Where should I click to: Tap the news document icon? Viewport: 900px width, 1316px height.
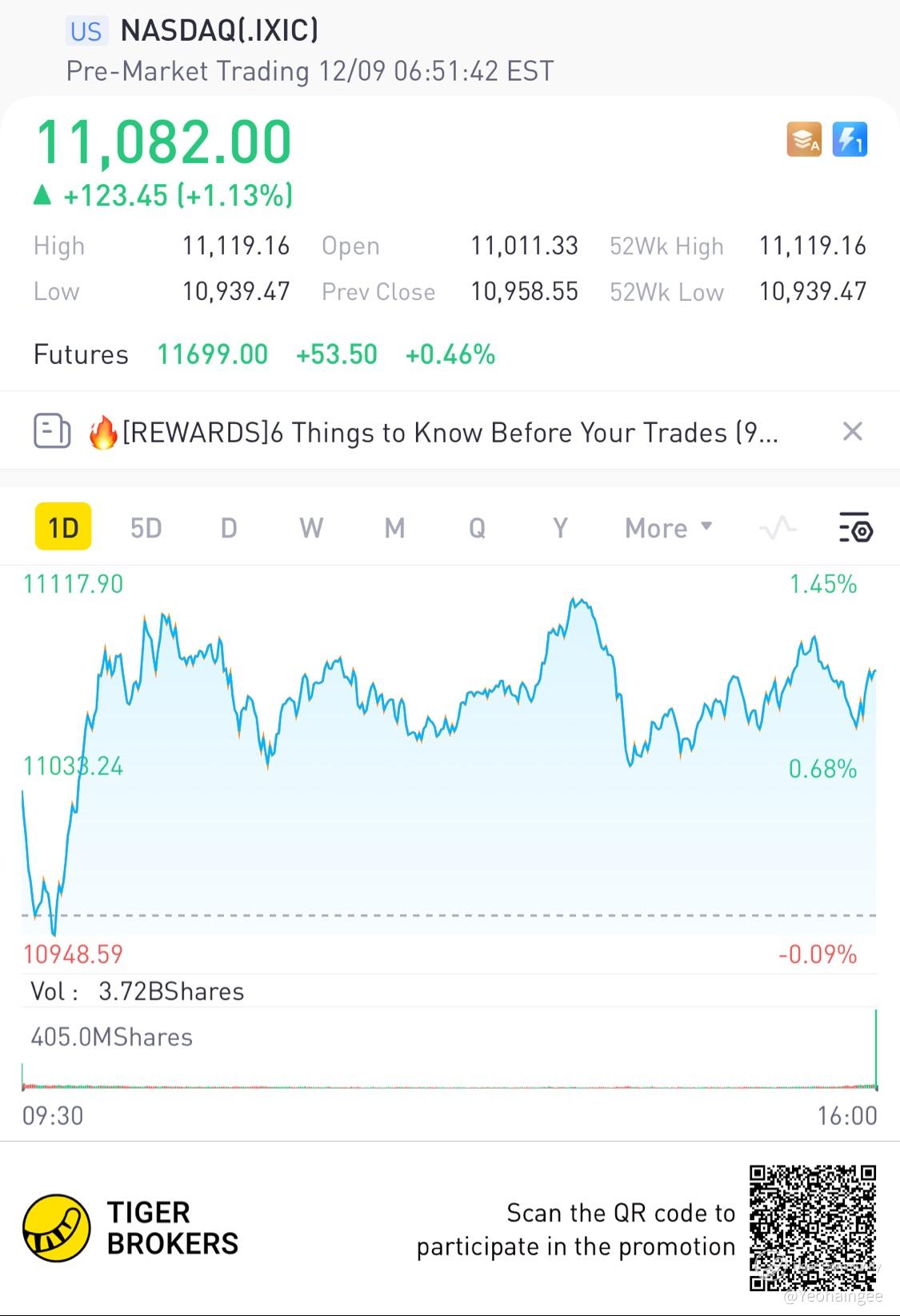[x=52, y=432]
